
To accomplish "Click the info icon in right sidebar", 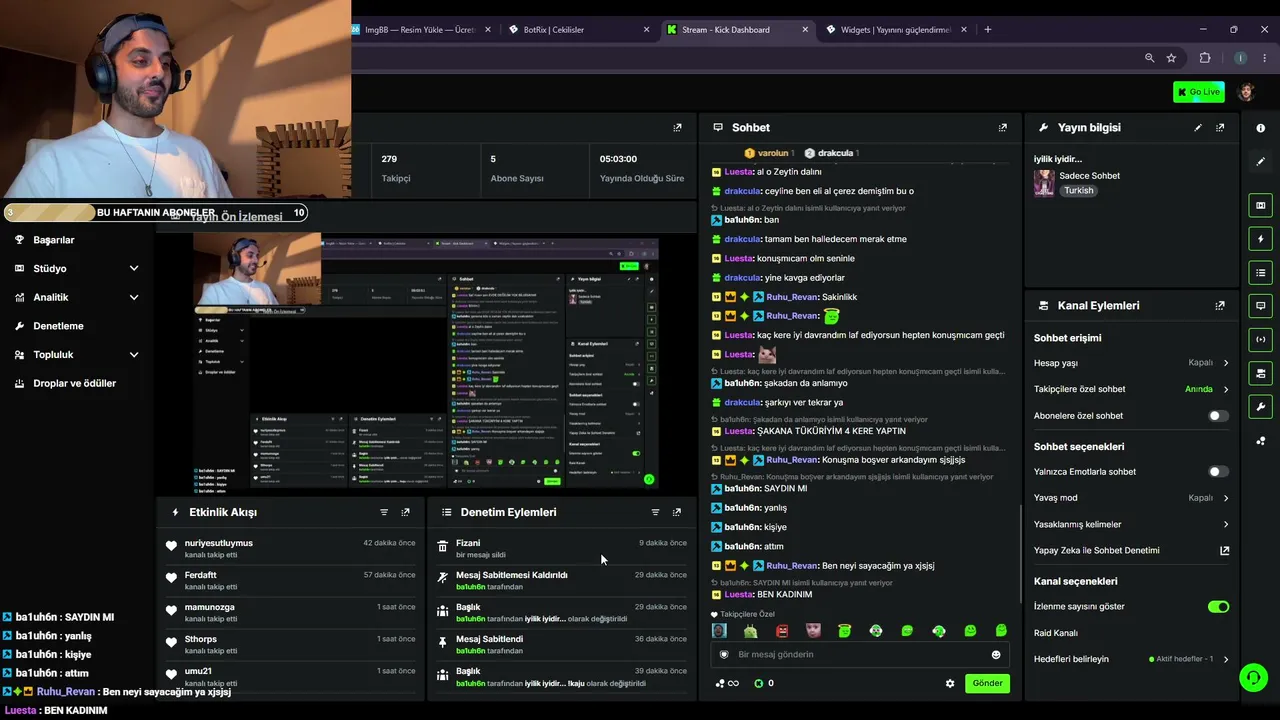I will coord(1260,128).
